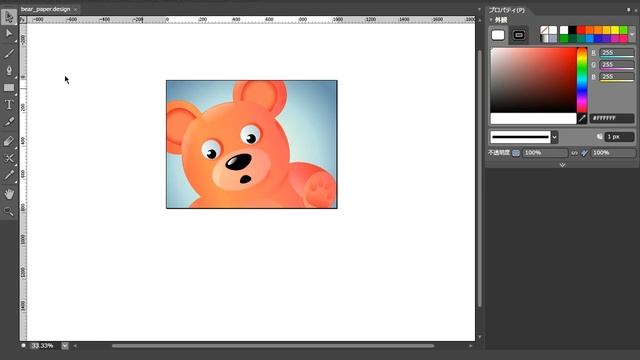Screen dimensions: 640x360
Task: Select the bear artwork on canvas
Action: 252,144
